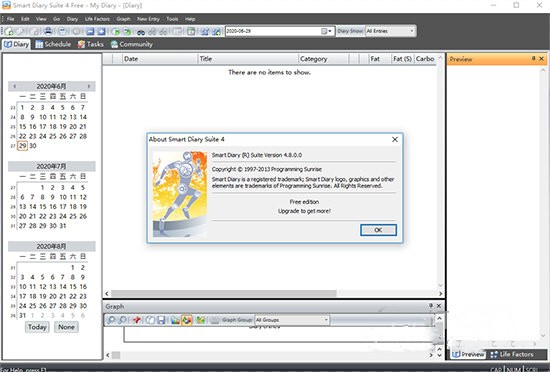Open the Graph menu
The image size is (550, 372).
coord(123,19)
